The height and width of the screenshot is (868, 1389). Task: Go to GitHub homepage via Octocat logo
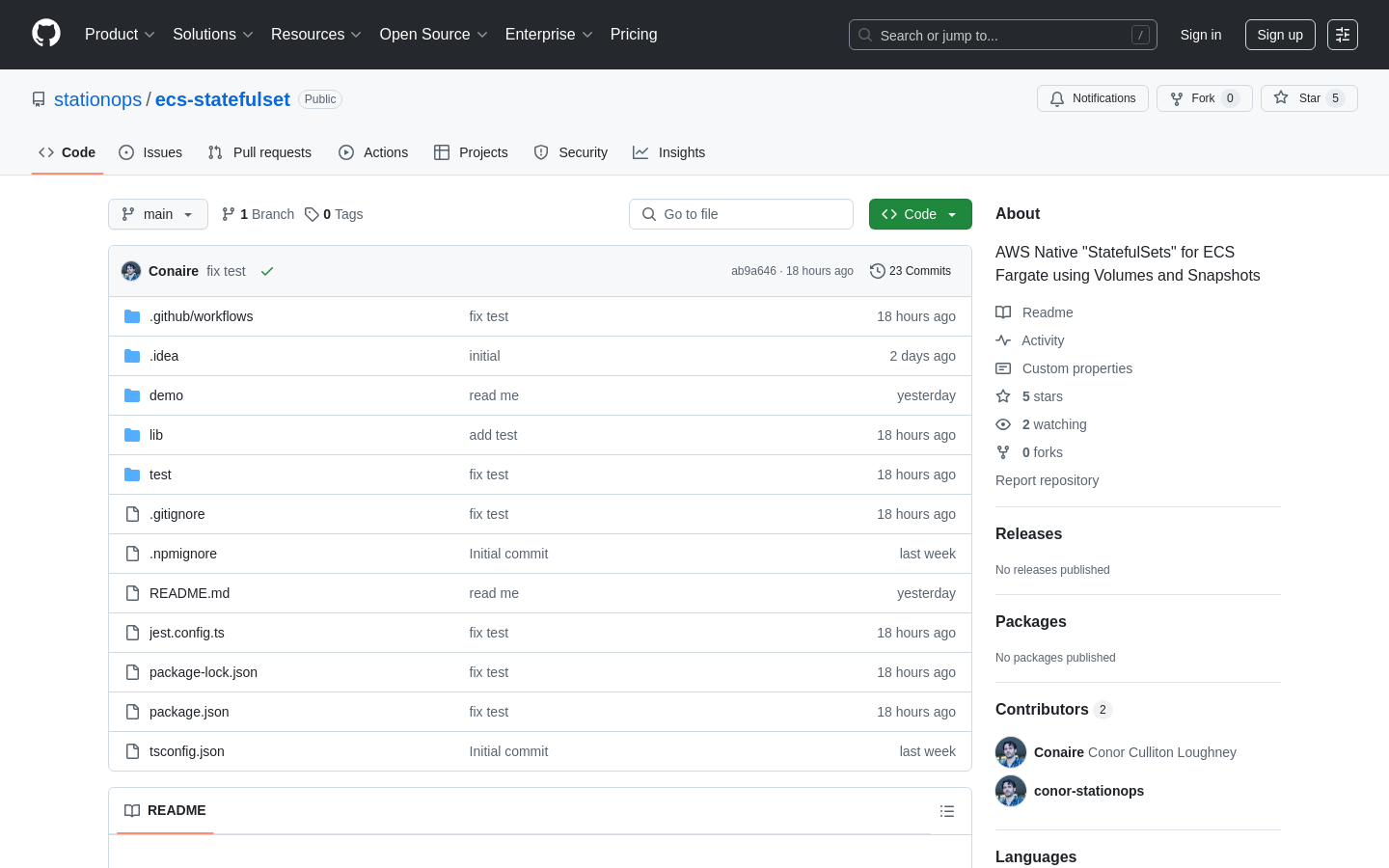click(x=46, y=34)
